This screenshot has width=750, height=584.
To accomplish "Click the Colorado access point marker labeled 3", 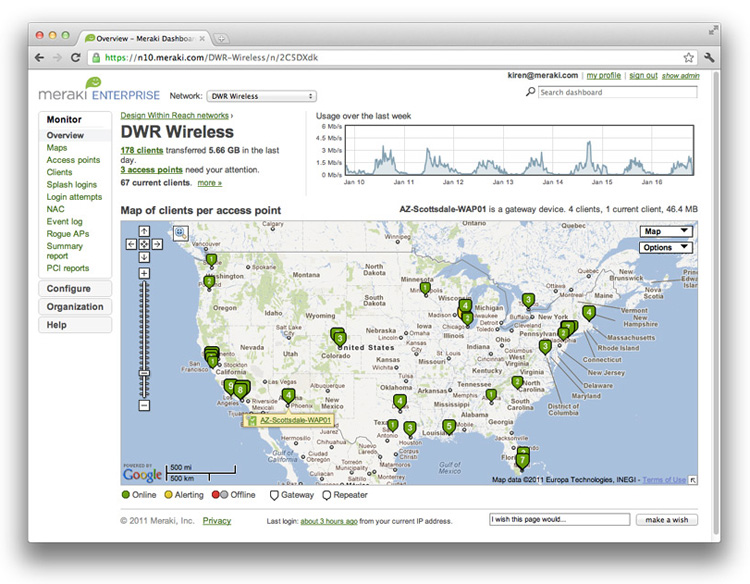I will [x=340, y=339].
